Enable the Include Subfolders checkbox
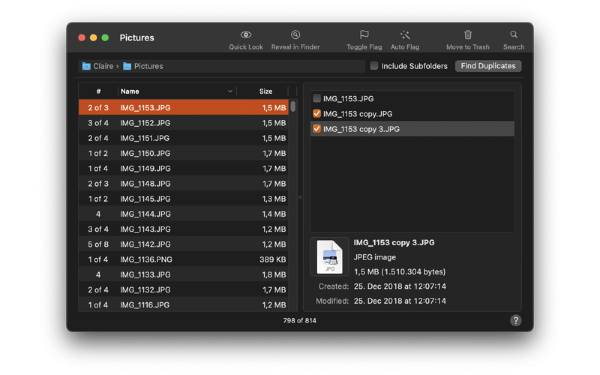Viewport: 600px width, 375px height. coord(374,66)
